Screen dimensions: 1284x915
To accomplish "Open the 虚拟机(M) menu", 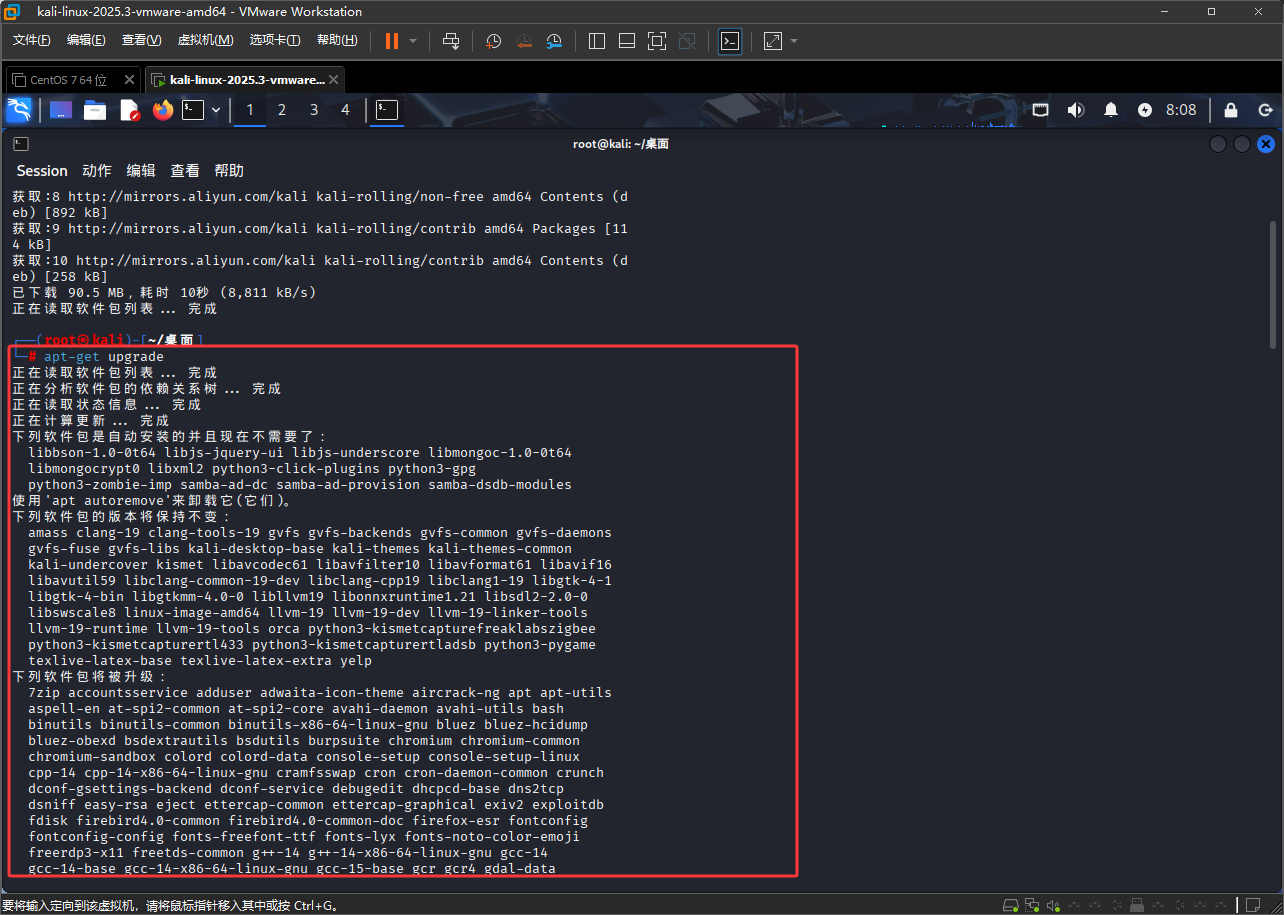I will (x=205, y=40).
